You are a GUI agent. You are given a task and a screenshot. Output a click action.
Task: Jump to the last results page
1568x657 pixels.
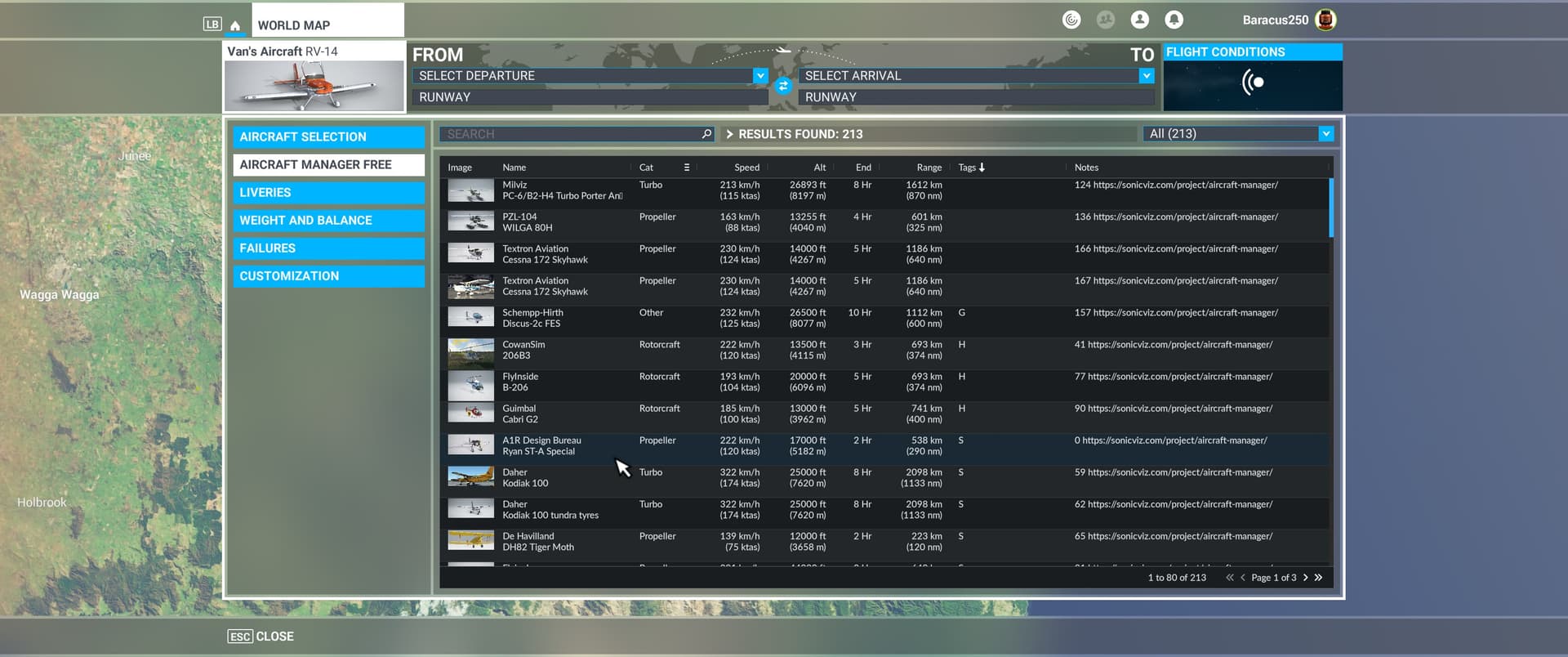pos(1318,578)
